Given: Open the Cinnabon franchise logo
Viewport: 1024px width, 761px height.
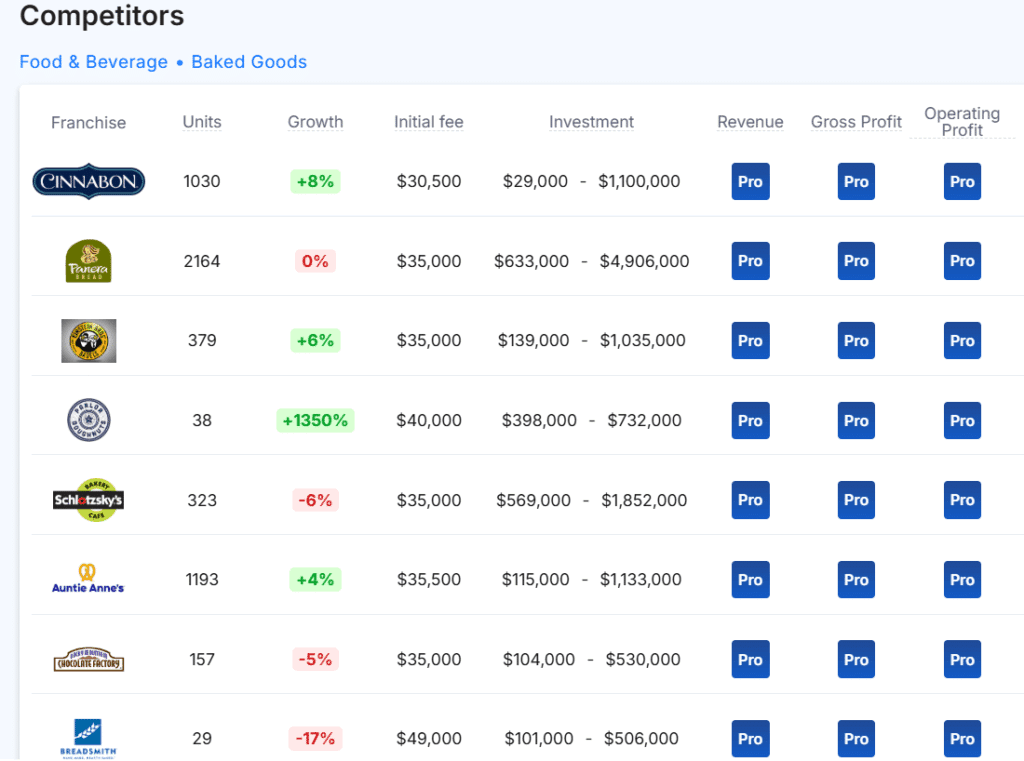Looking at the screenshot, I should tap(88, 182).
